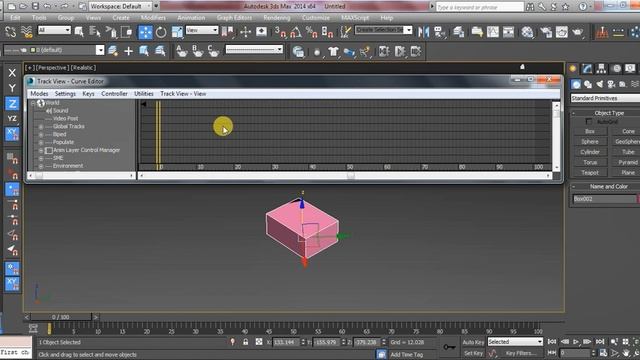Toggle Percent Snap icon
Image resolution: width=640 pixels, height=360 pixels.
[x=311, y=32]
